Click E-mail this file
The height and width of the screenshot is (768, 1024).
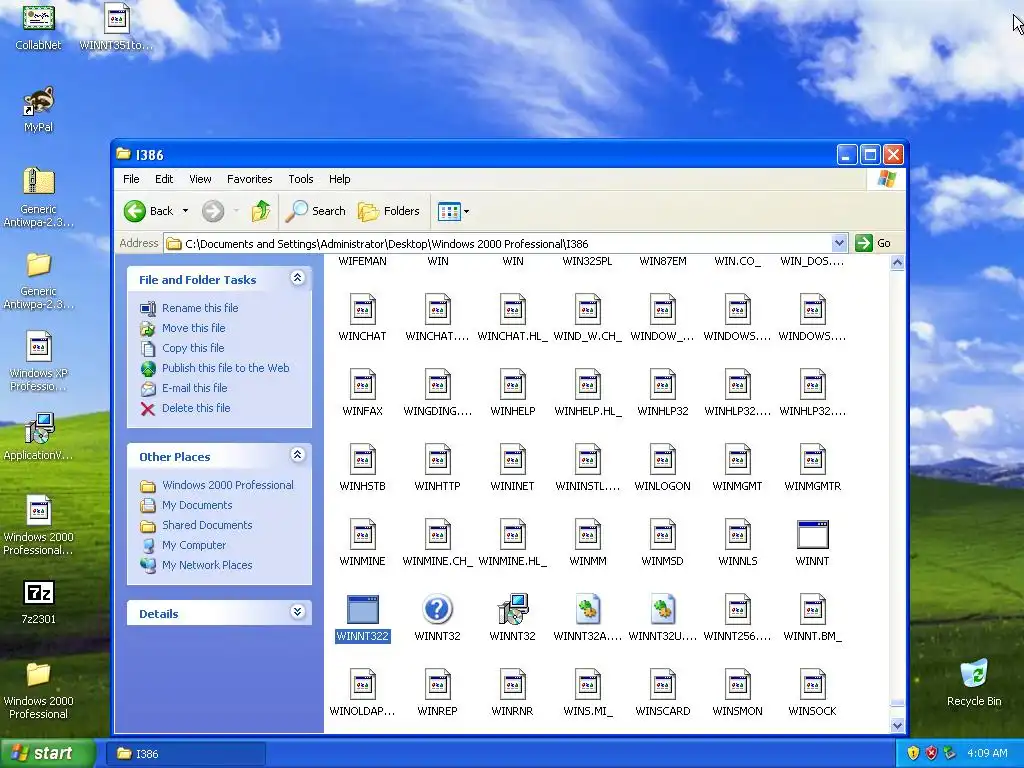point(195,388)
